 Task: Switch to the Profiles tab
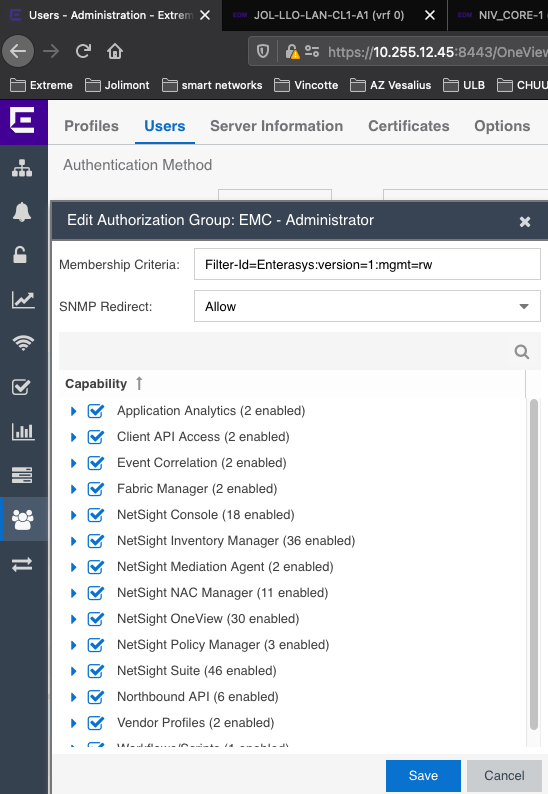(91, 126)
